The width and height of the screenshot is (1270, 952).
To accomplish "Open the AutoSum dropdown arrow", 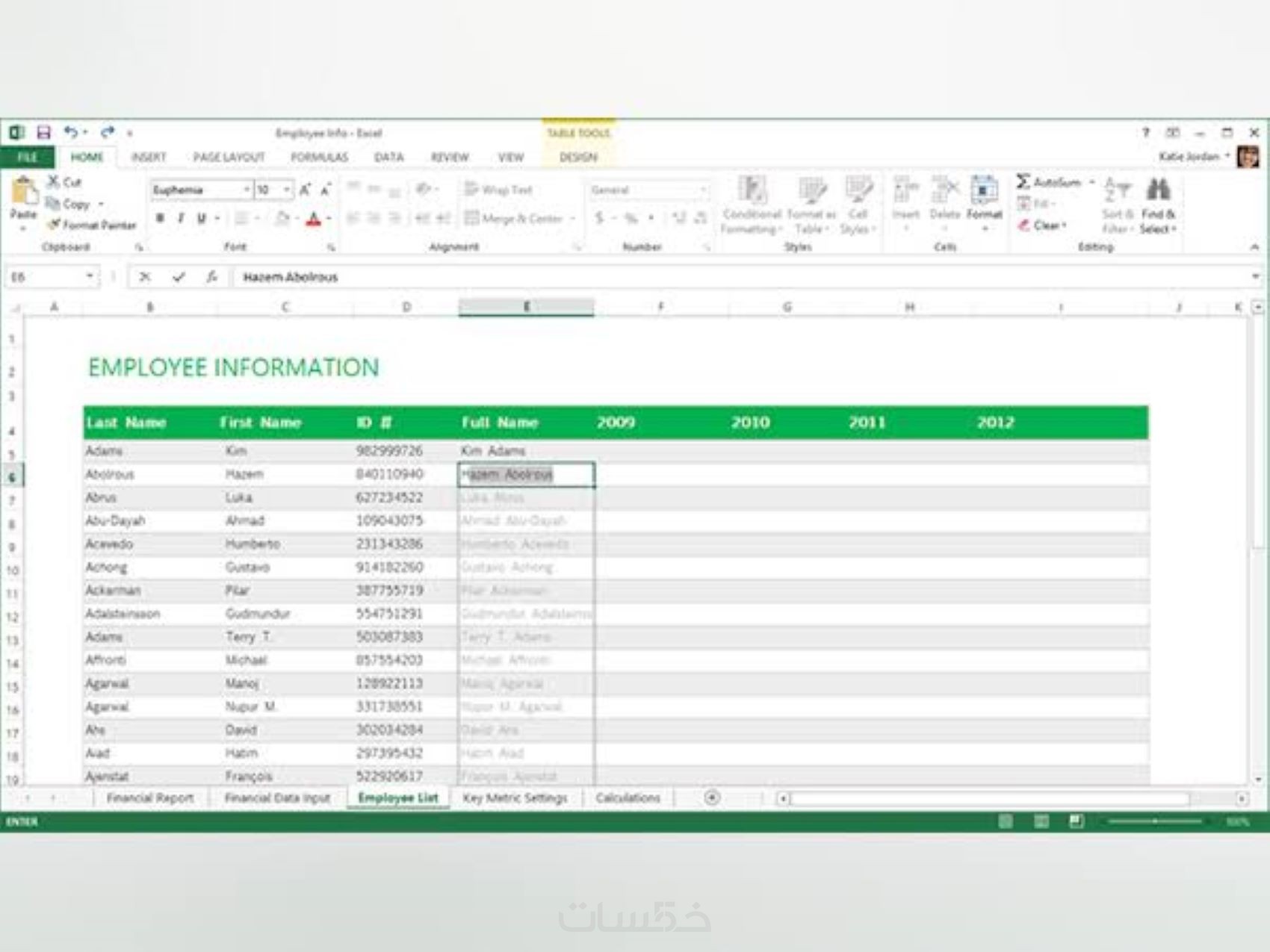I will (x=1091, y=181).
